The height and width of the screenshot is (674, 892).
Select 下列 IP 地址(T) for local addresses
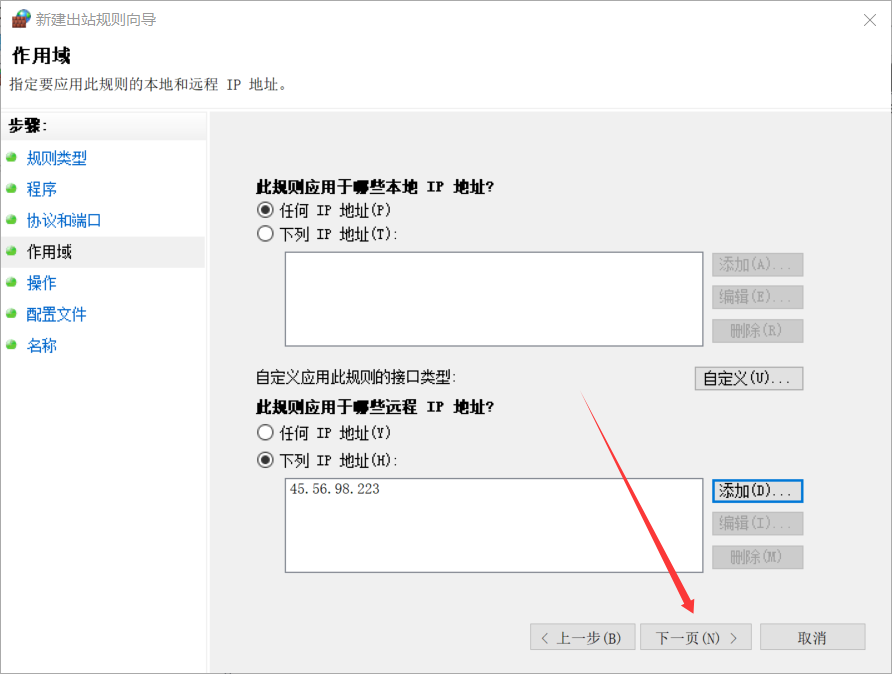pos(265,233)
